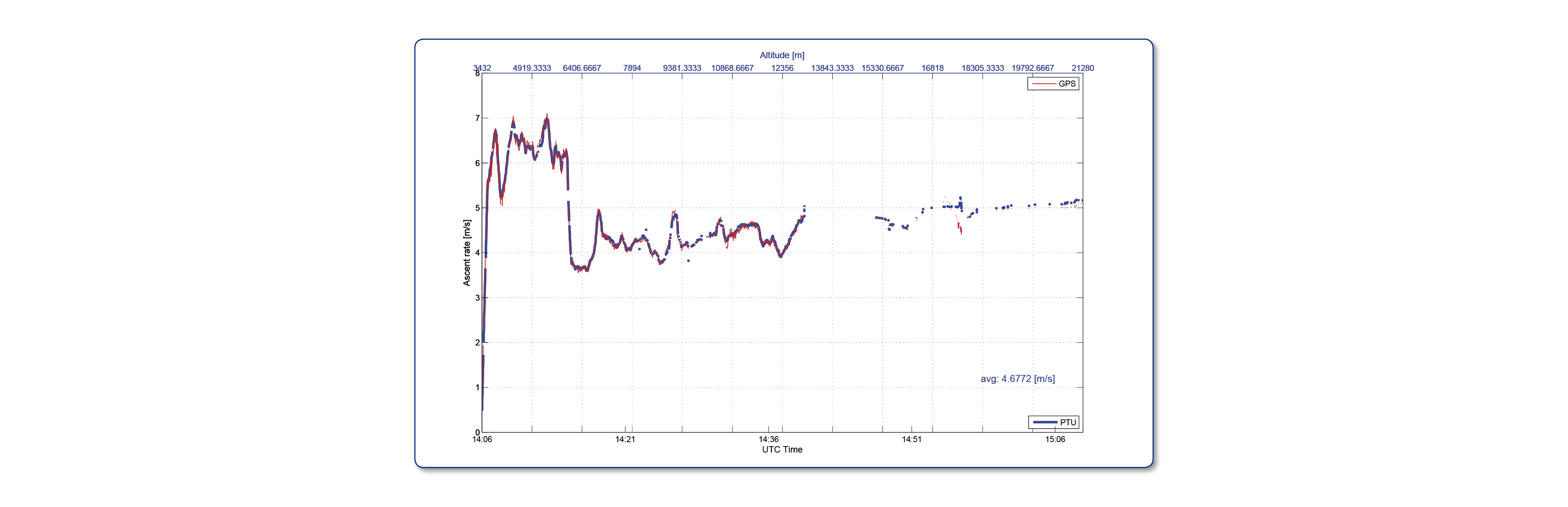Viewport: 1568px width, 507px height.
Task: Click the 7894 altitude tick label
Action: (x=632, y=68)
